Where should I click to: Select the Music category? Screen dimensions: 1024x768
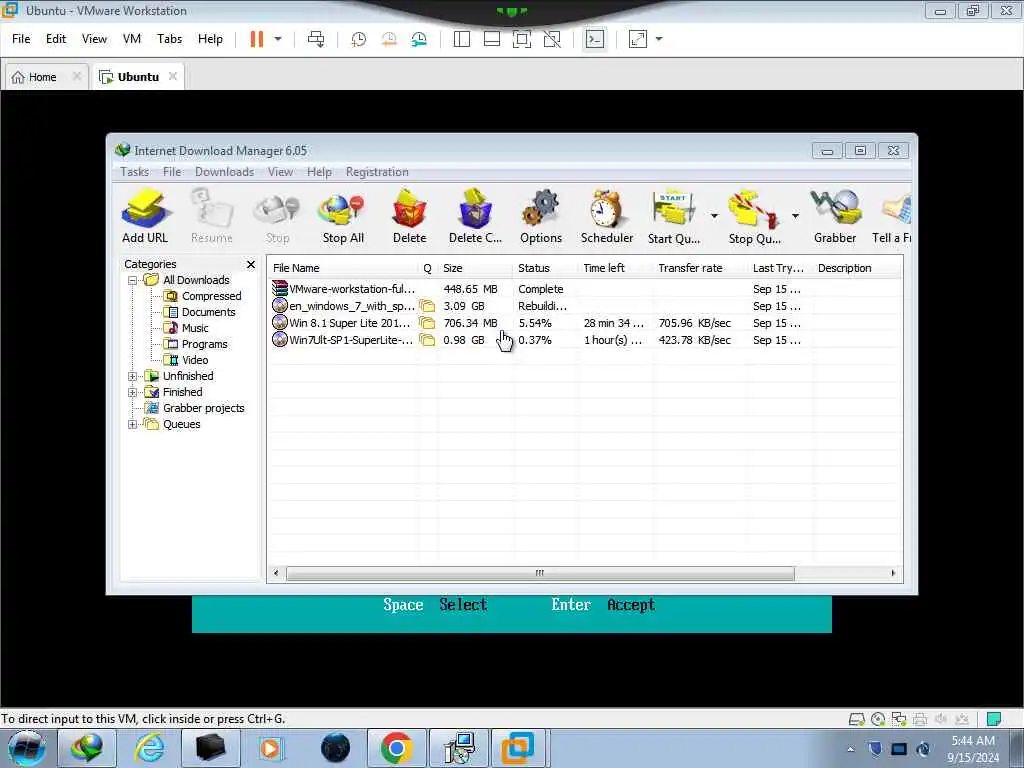pyautogui.click(x=195, y=328)
